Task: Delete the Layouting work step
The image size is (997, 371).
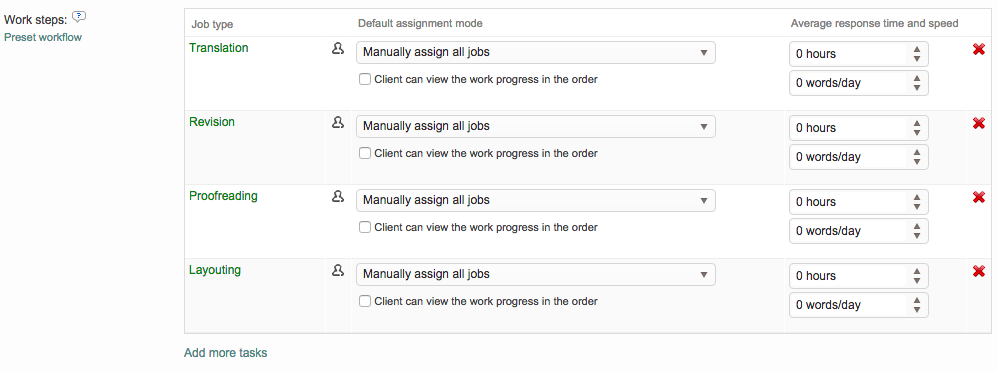Action: point(979,271)
